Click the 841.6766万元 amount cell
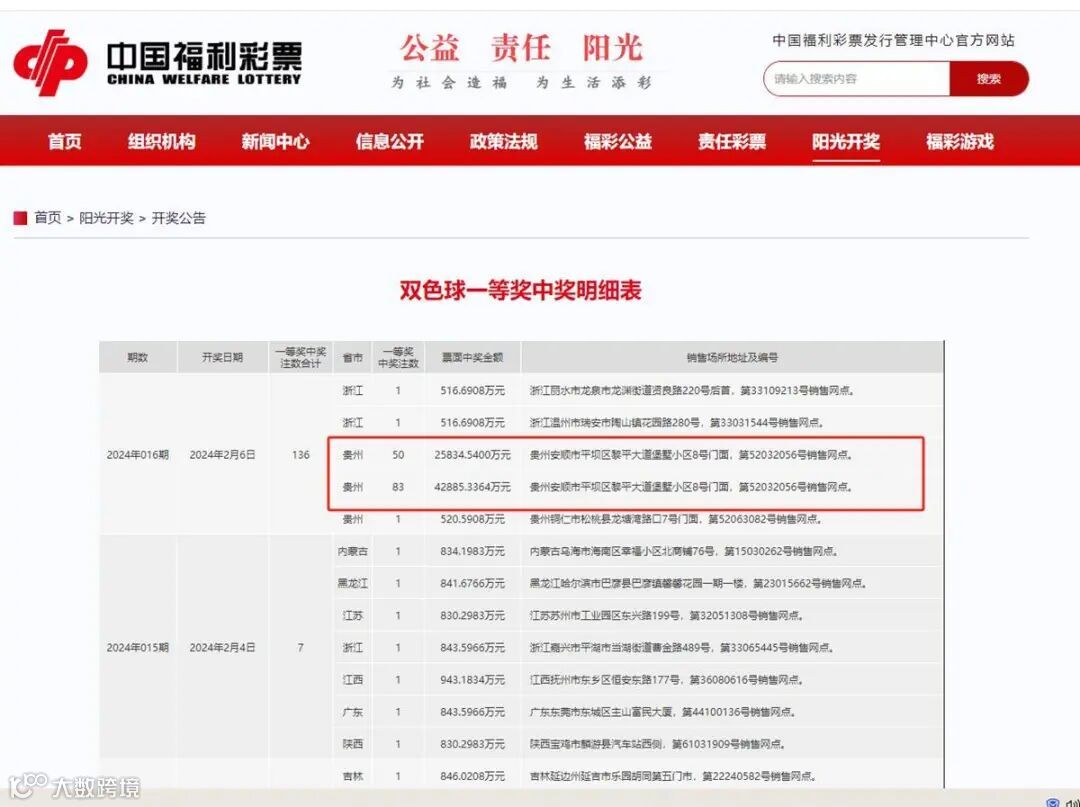The image size is (1080, 807). coord(472,583)
